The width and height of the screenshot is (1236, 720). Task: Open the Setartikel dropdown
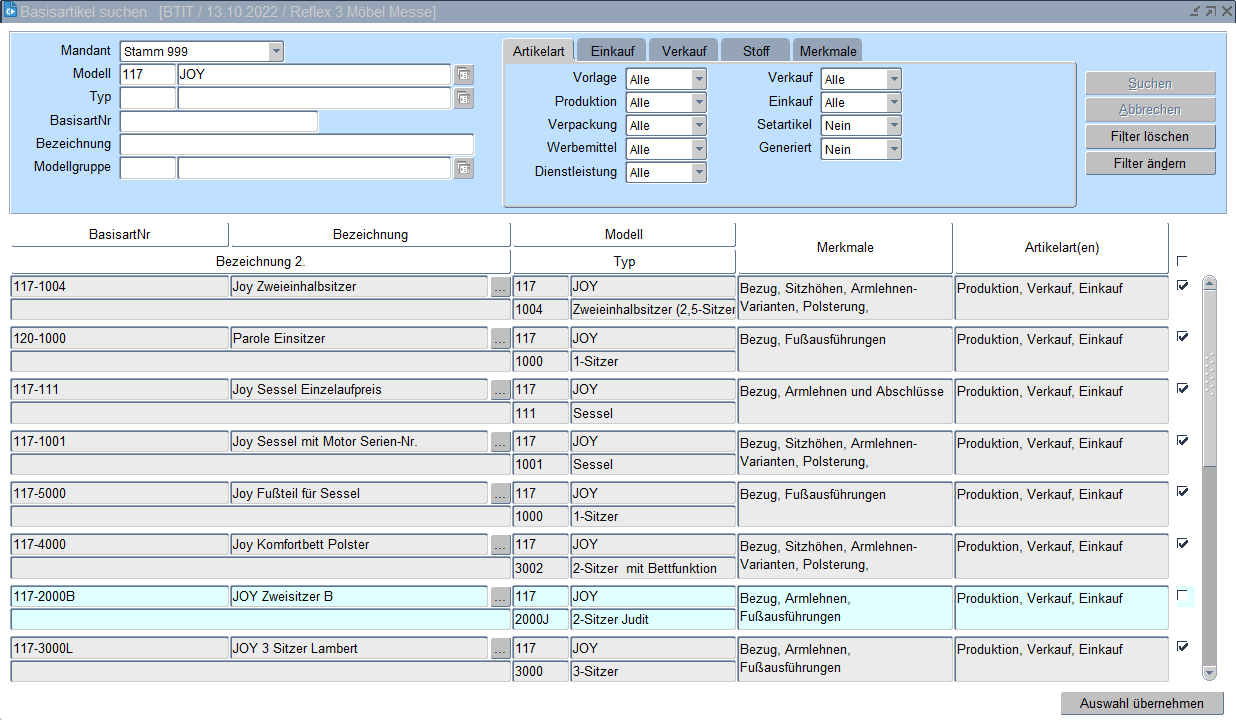(894, 126)
